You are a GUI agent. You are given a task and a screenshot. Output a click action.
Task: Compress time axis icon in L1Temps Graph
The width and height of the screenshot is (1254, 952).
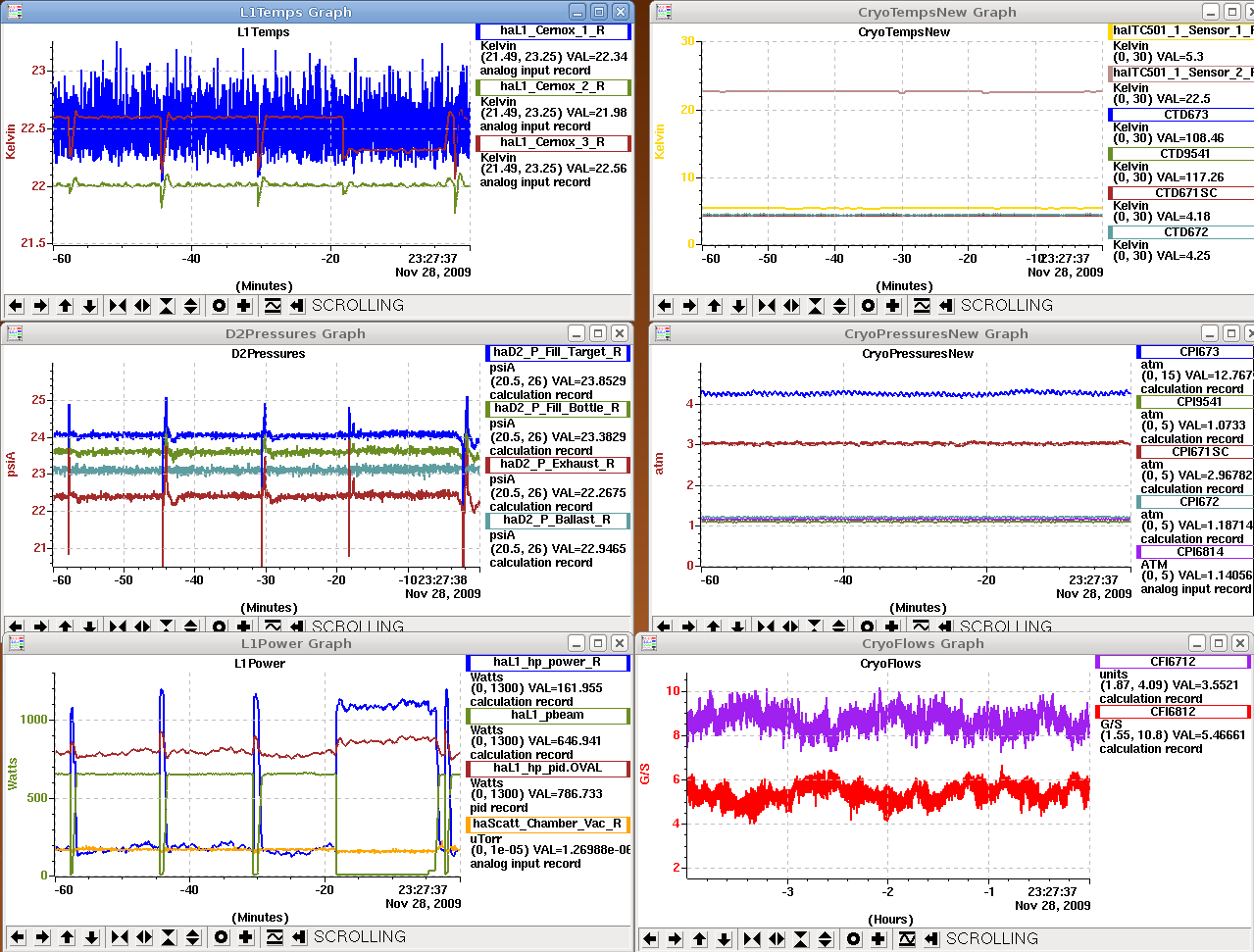(x=118, y=306)
